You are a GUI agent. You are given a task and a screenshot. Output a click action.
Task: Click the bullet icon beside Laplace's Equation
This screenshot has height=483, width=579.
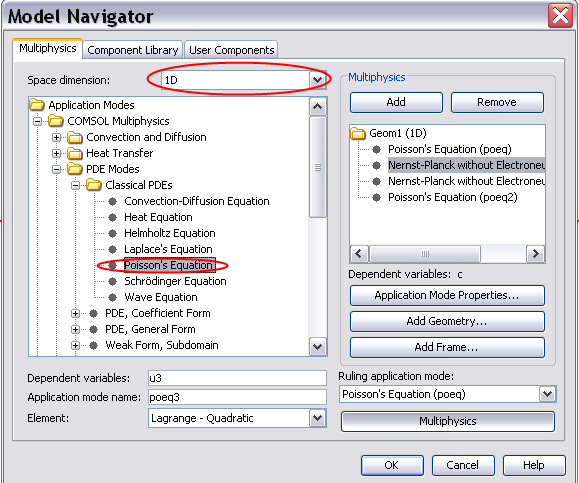point(113,249)
